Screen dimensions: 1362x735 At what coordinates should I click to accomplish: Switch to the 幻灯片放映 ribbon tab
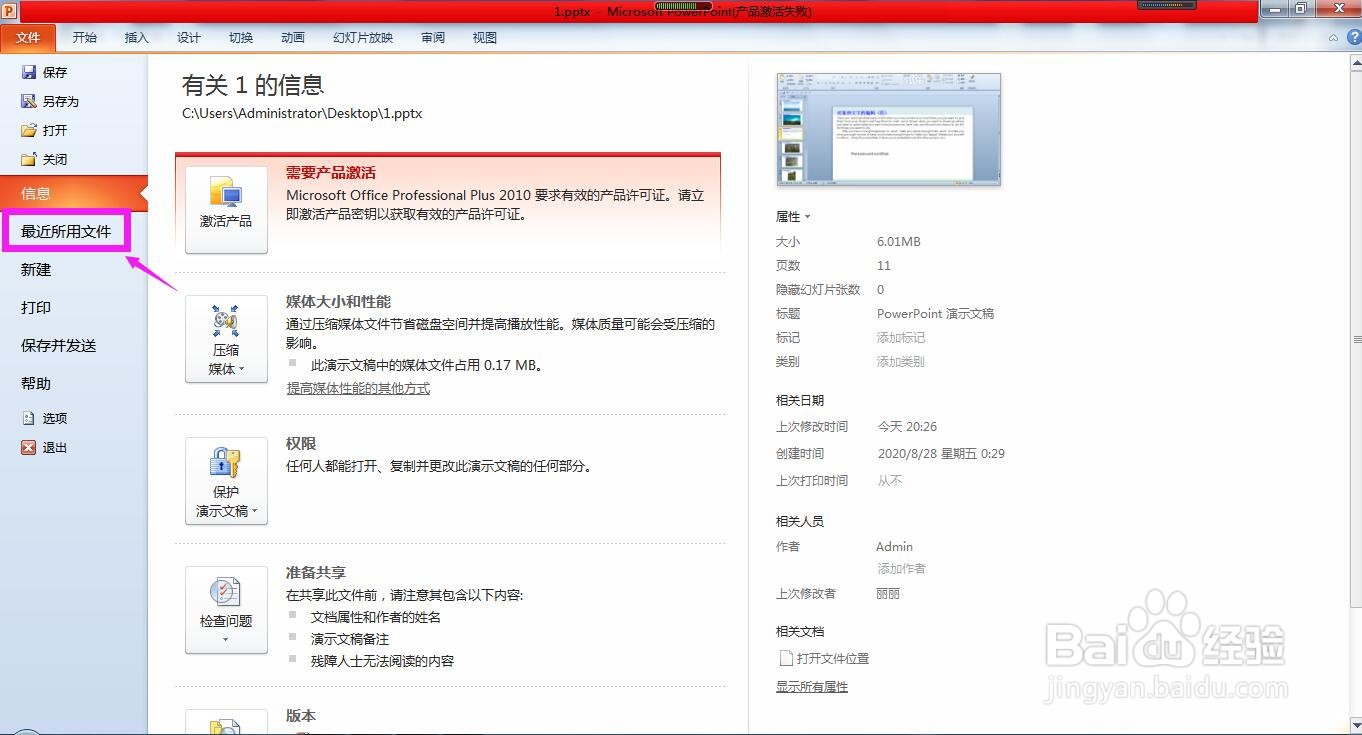363,38
